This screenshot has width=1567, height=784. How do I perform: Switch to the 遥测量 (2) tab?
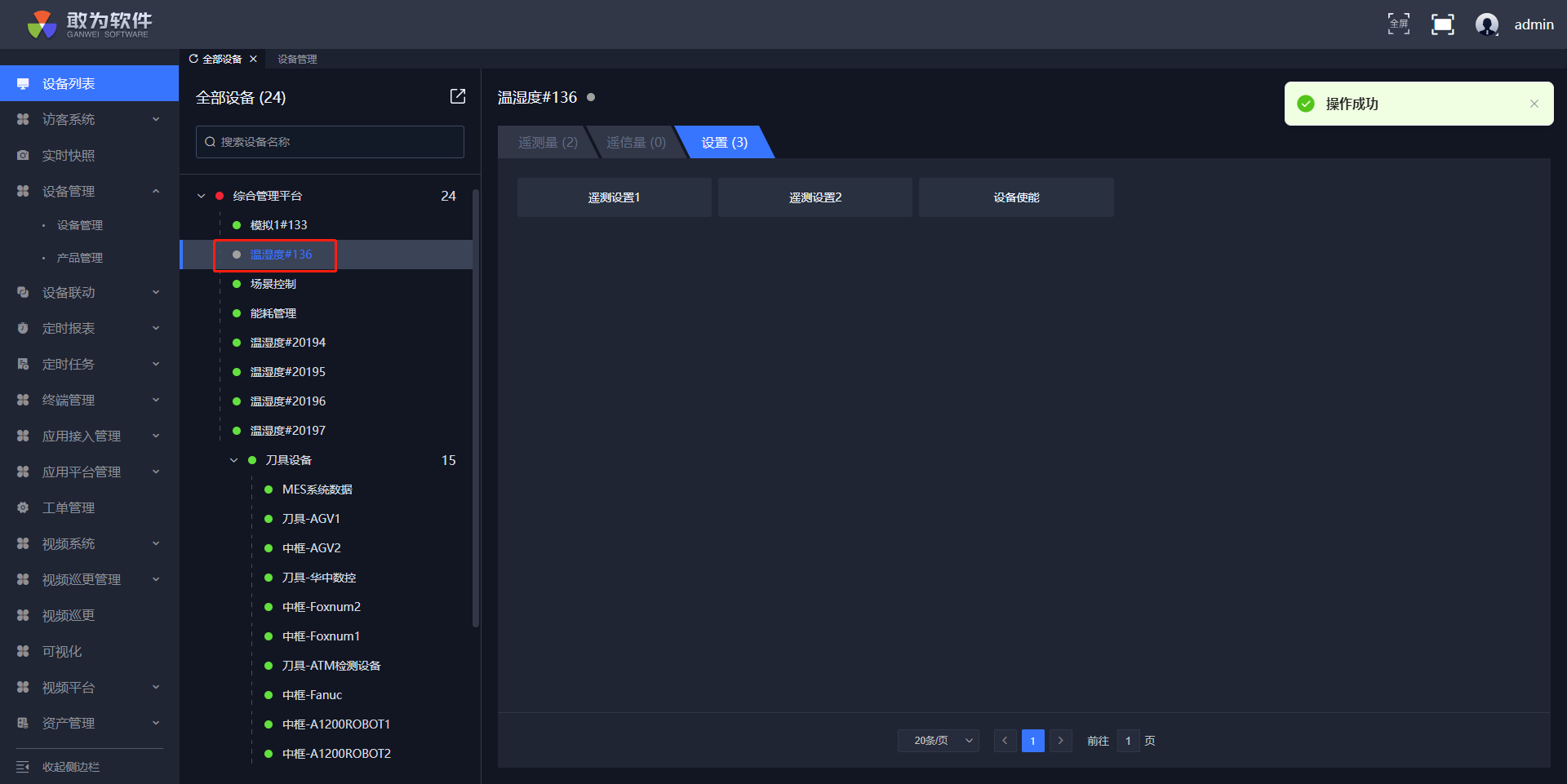coord(548,142)
